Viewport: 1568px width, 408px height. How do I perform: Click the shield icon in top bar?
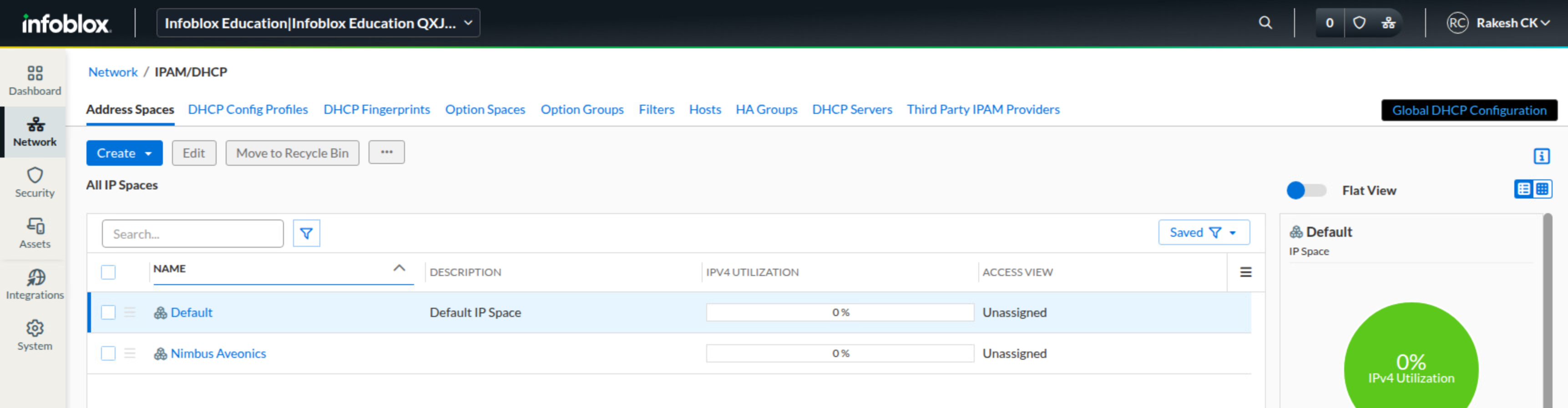click(x=1359, y=23)
